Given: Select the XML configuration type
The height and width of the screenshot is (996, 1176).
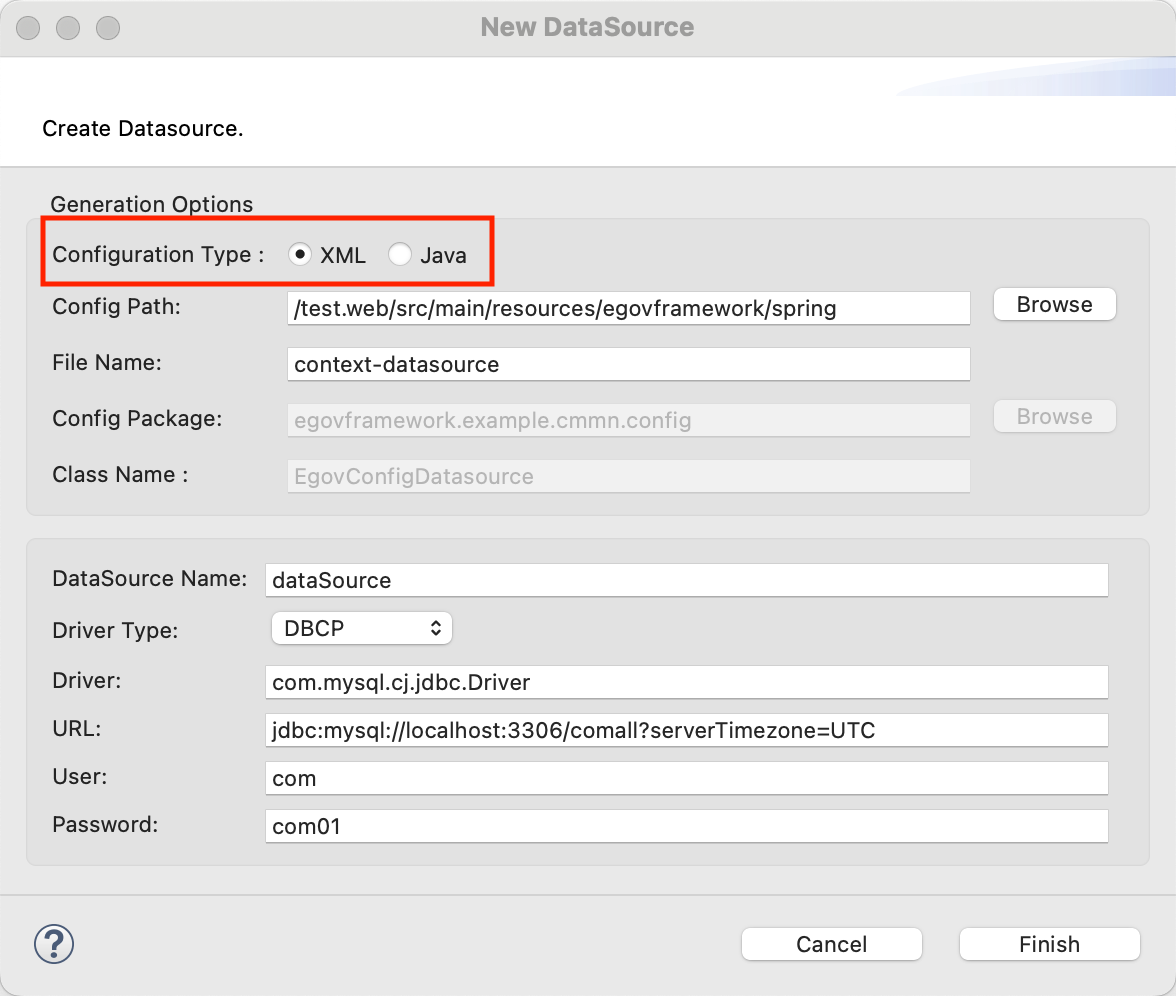Looking at the screenshot, I should 299,255.
